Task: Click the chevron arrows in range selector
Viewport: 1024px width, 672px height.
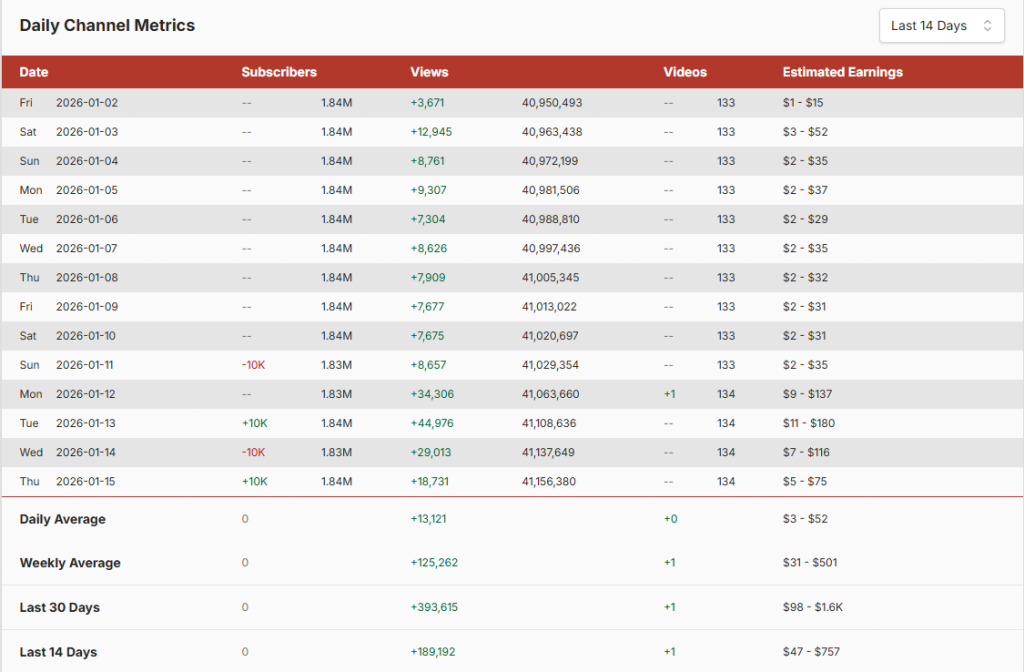Action: [988, 26]
